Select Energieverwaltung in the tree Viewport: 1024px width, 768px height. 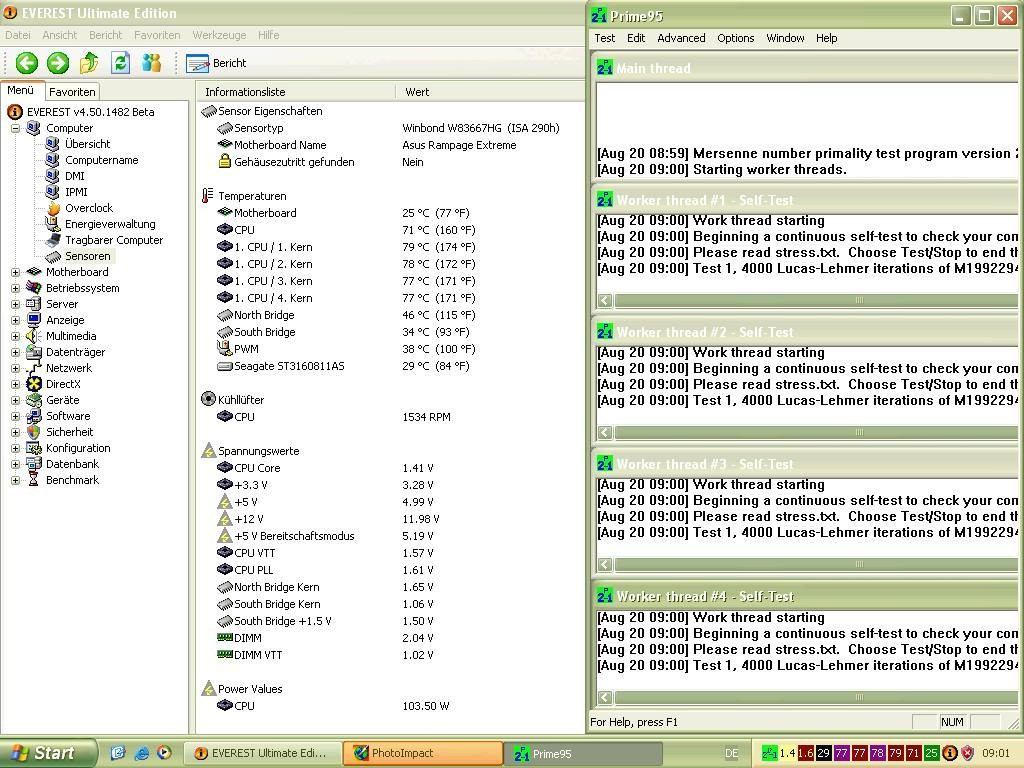pos(110,224)
